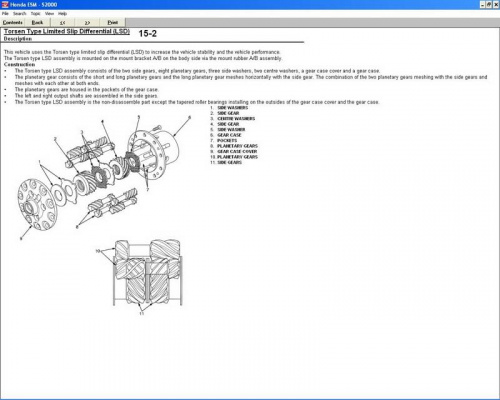
Task: Click the gear case cover drawing labeled 9
Action: coord(37,205)
